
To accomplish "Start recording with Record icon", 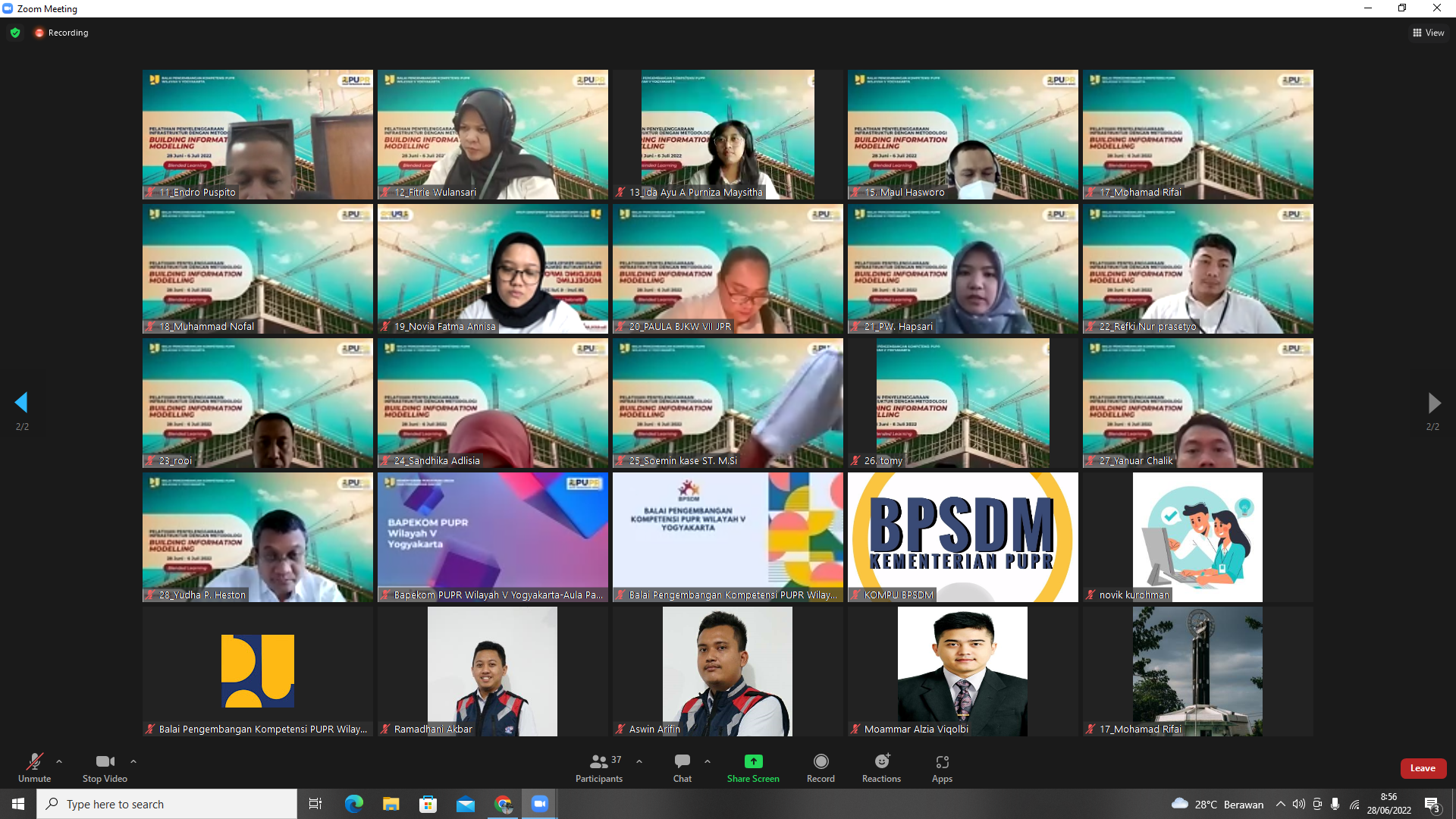I will click(821, 761).
